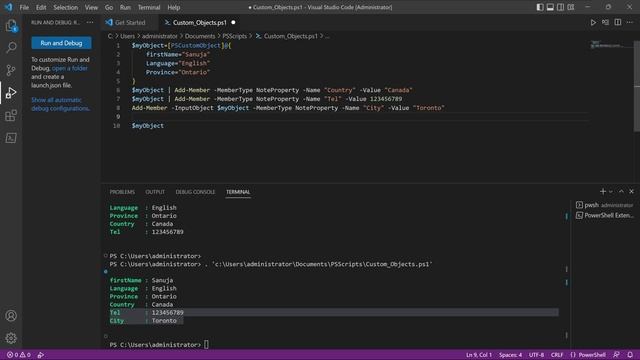Open the Help menu
The width and height of the screenshot is (640, 360).
click(x=173, y=7)
